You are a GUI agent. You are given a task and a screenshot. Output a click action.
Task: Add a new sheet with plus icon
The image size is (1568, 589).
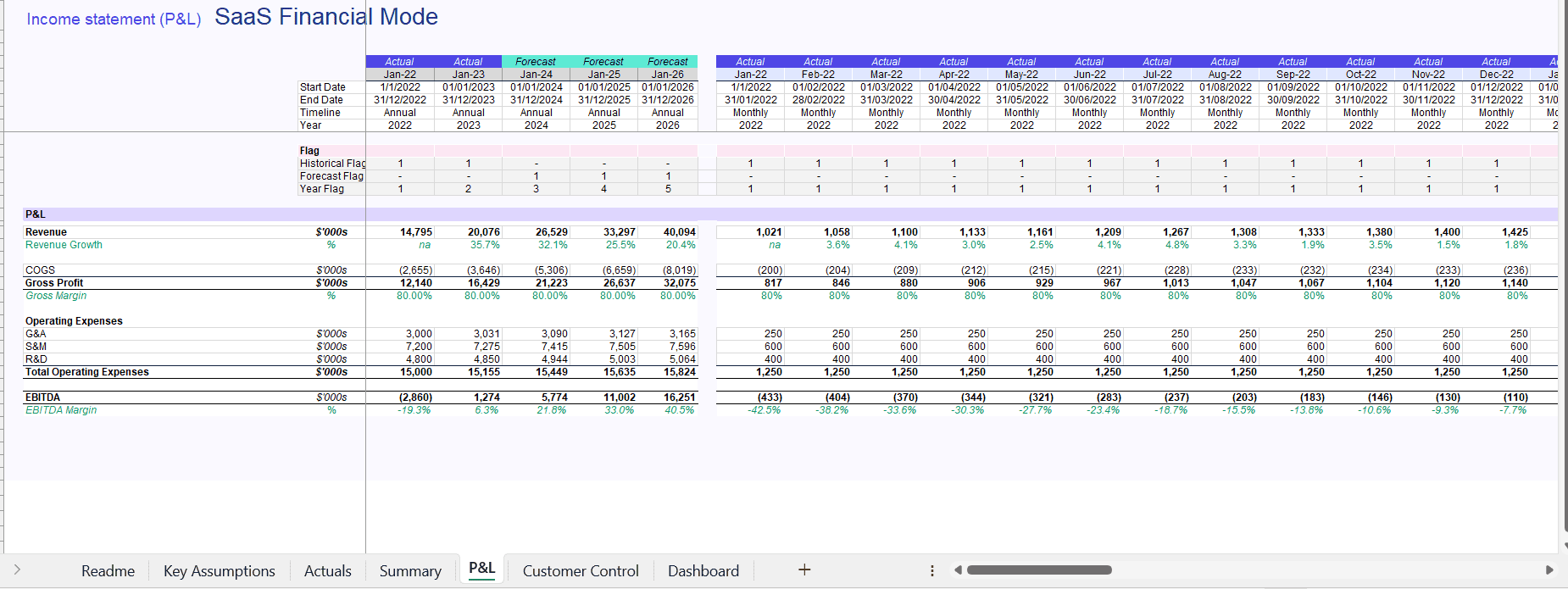click(x=804, y=570)
